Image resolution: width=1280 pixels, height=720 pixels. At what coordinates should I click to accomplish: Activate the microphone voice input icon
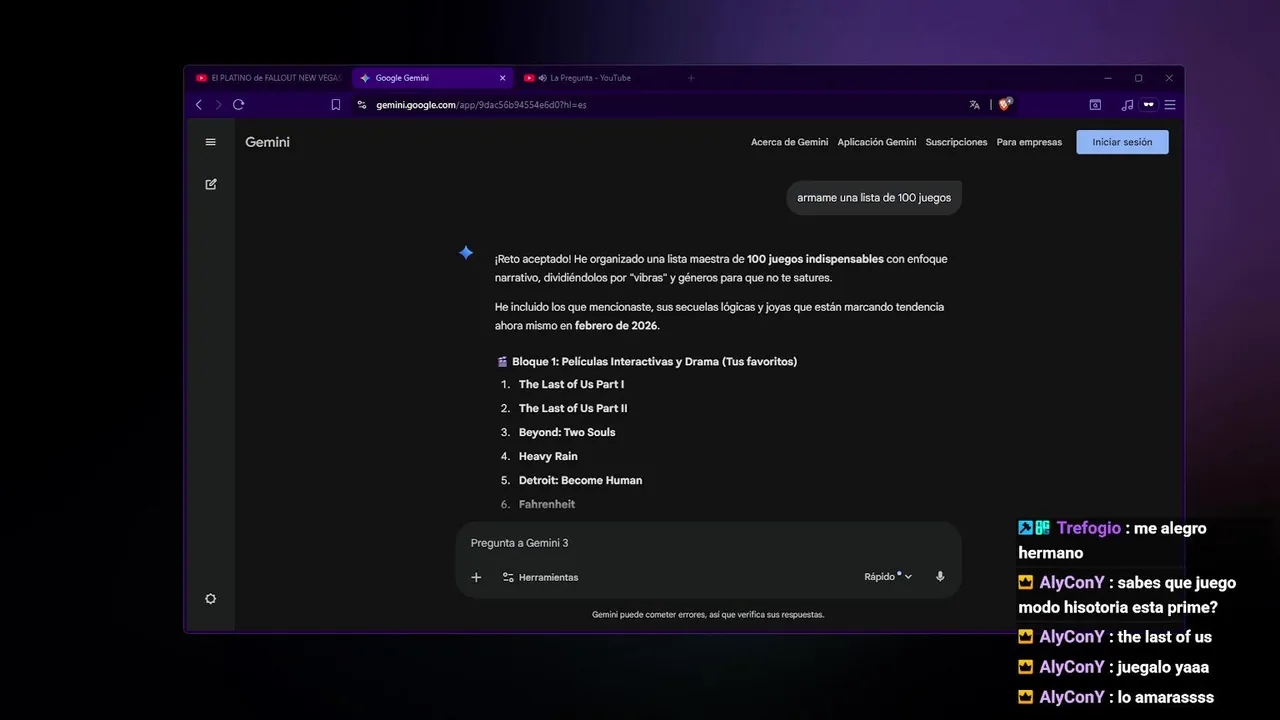pos(940,577)
